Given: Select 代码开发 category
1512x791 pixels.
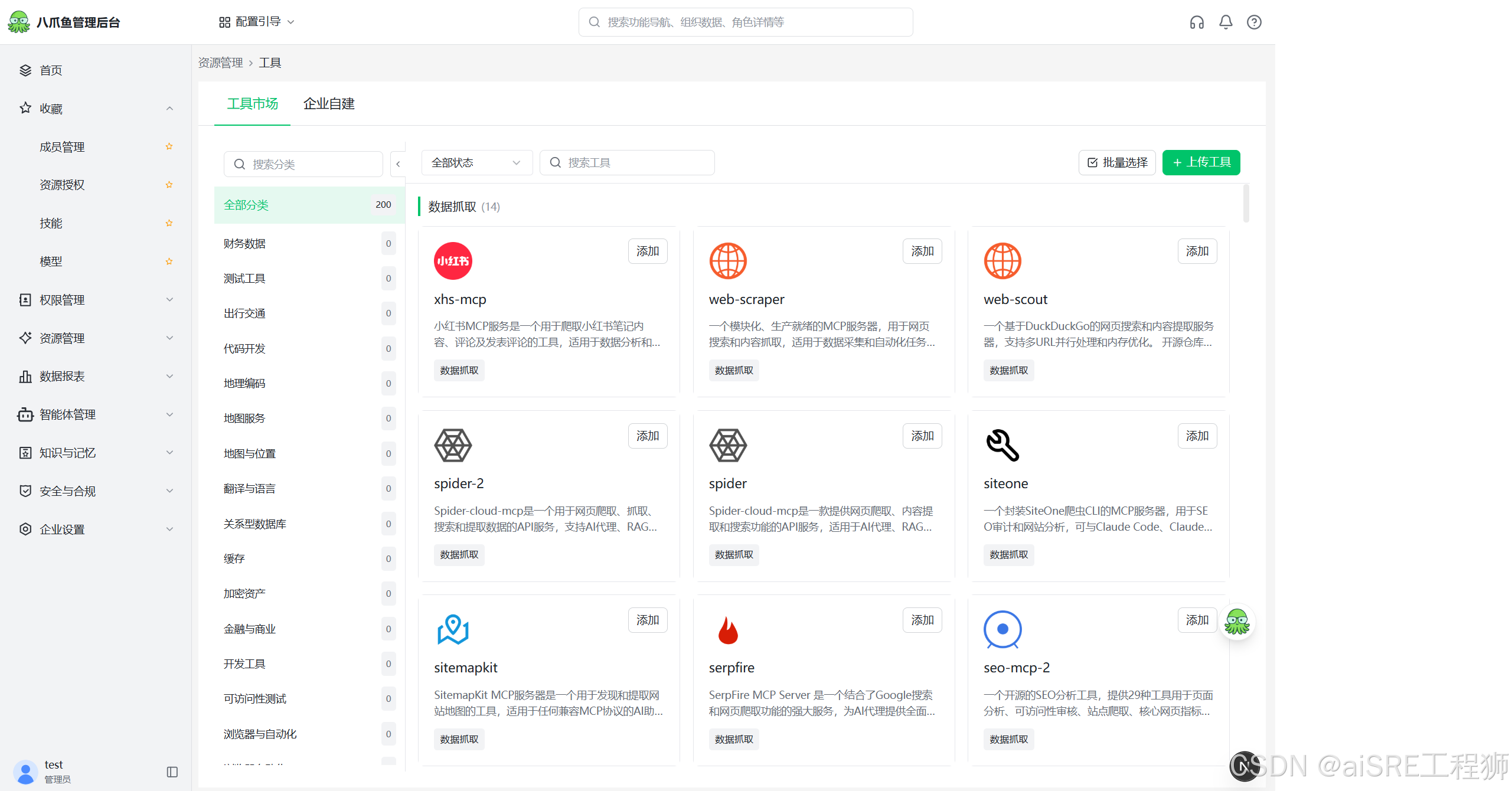Looking at the screenshot, I should click(309, 348).
